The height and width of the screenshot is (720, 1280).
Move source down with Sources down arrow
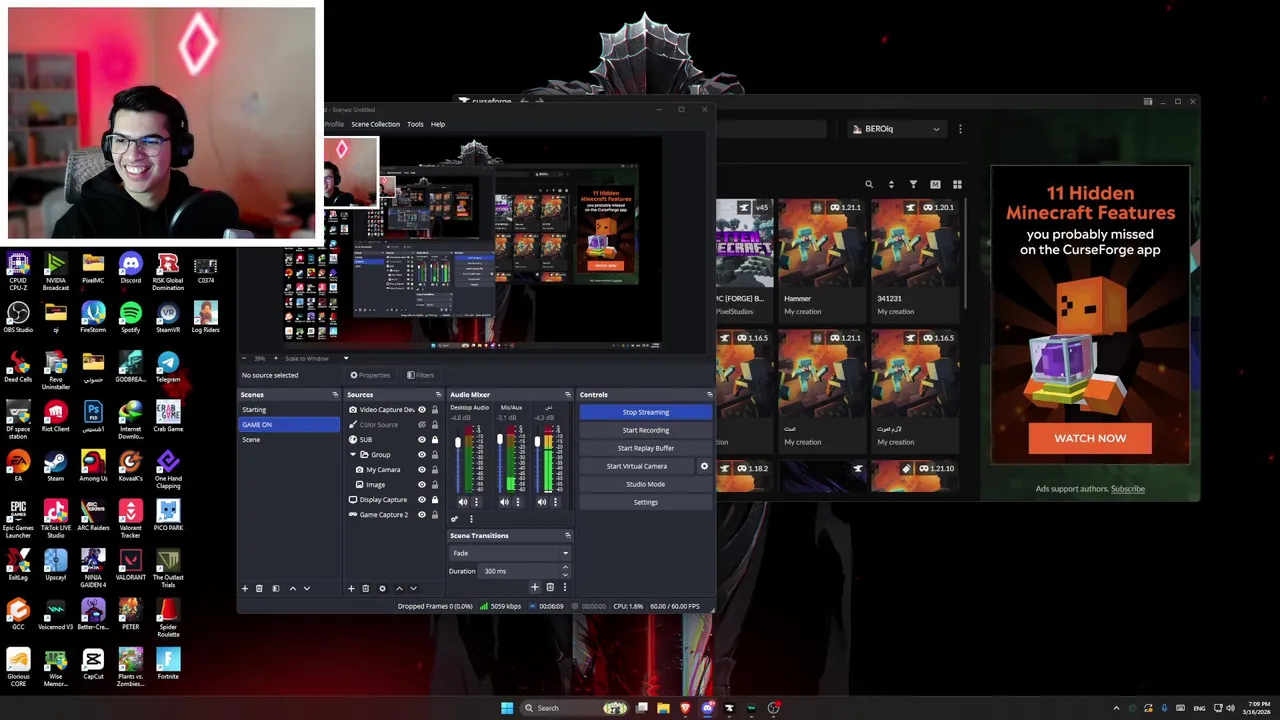point(413,588)
